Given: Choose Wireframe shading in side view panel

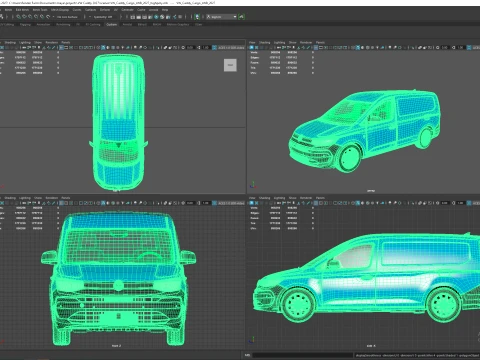Looking at the screenshot, I should 352,203.
